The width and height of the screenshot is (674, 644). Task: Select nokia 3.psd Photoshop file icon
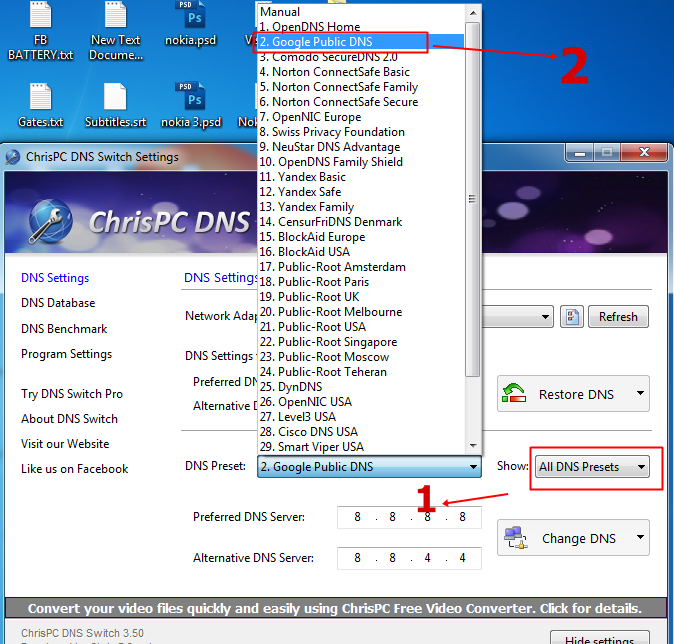191,105
